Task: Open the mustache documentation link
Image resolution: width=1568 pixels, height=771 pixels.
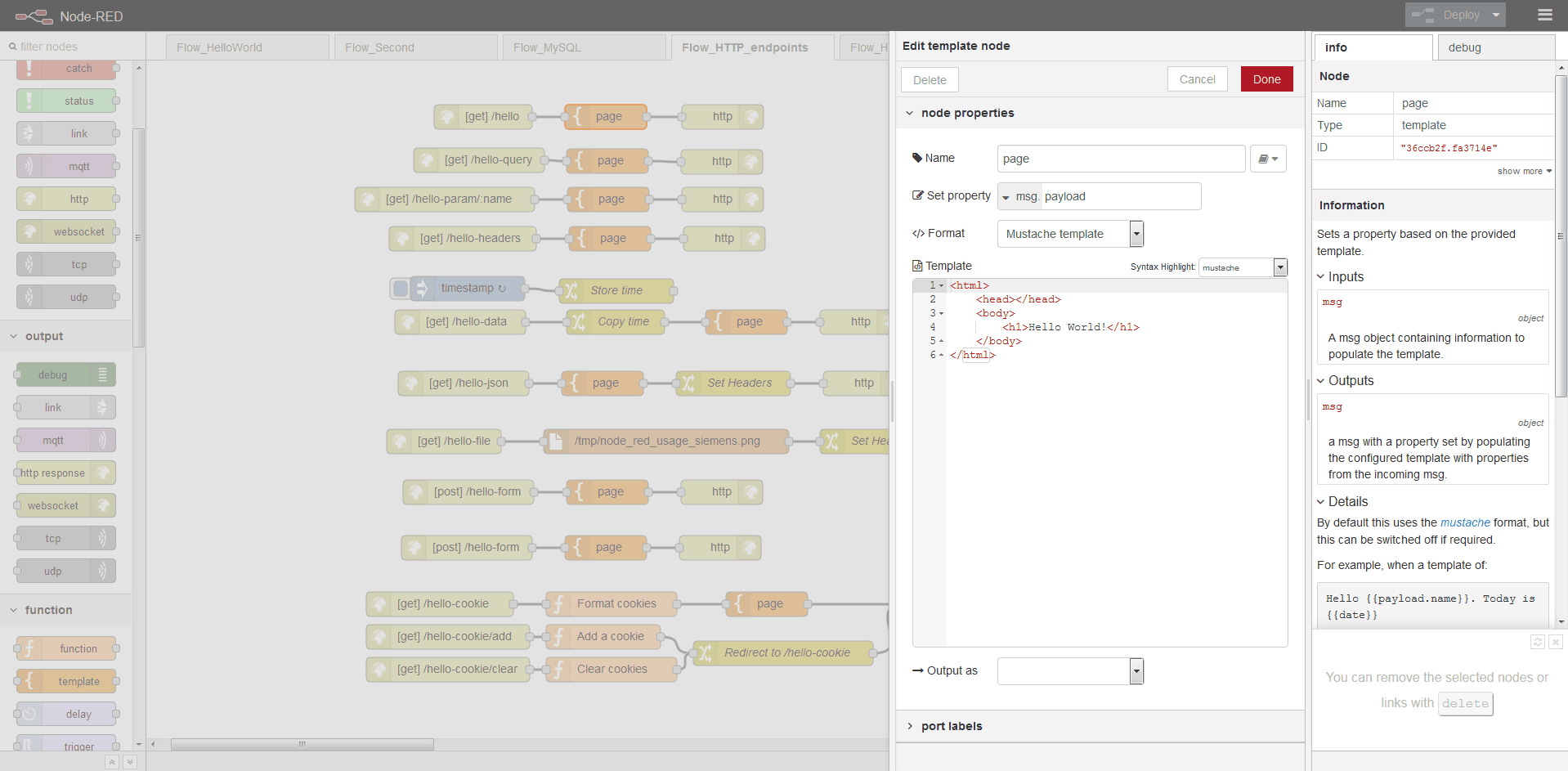Action: [1465, 522]
